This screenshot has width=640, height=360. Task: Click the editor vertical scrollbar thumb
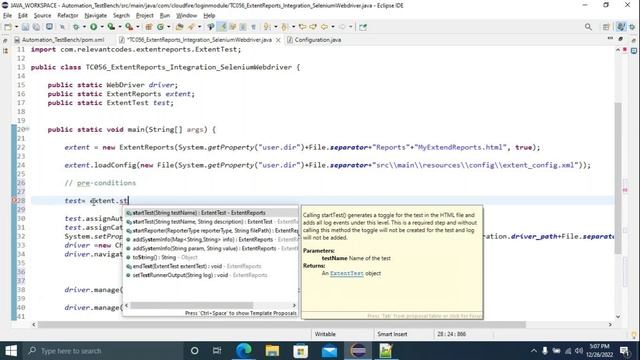point(618,178)
